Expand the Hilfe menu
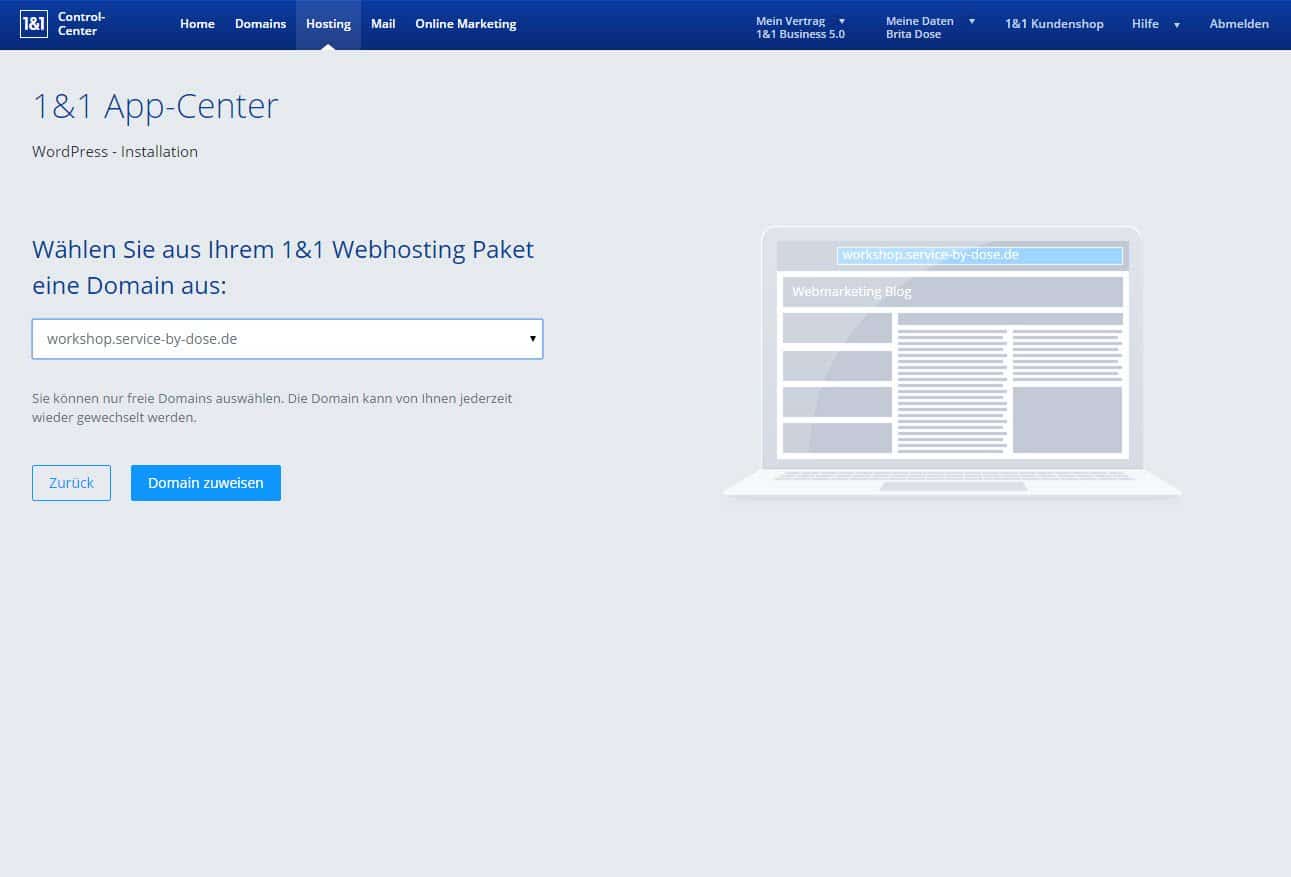Image resolution: width=1291 pixels, height=877 pixels. (x=1155, y=24)
